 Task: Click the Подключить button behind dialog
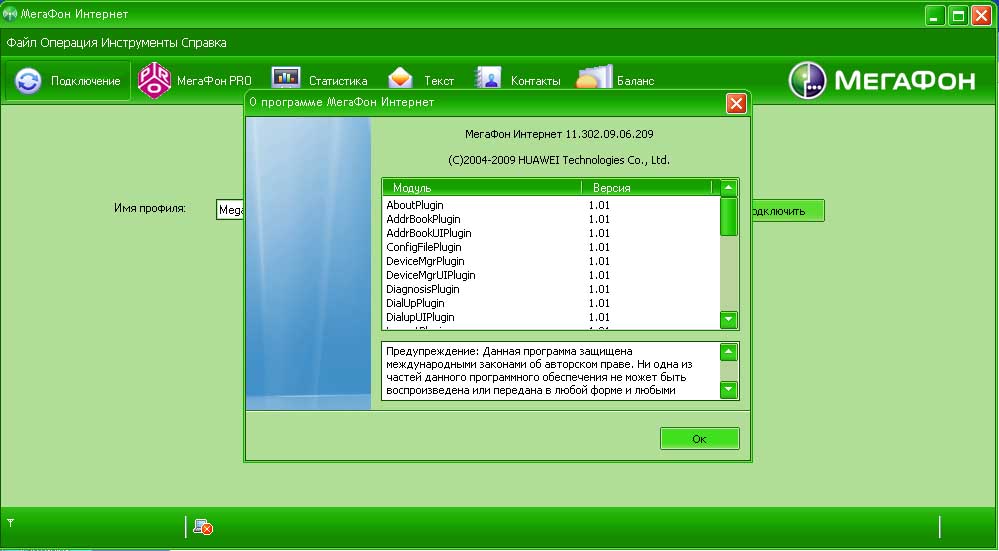(x=787, y=211)
